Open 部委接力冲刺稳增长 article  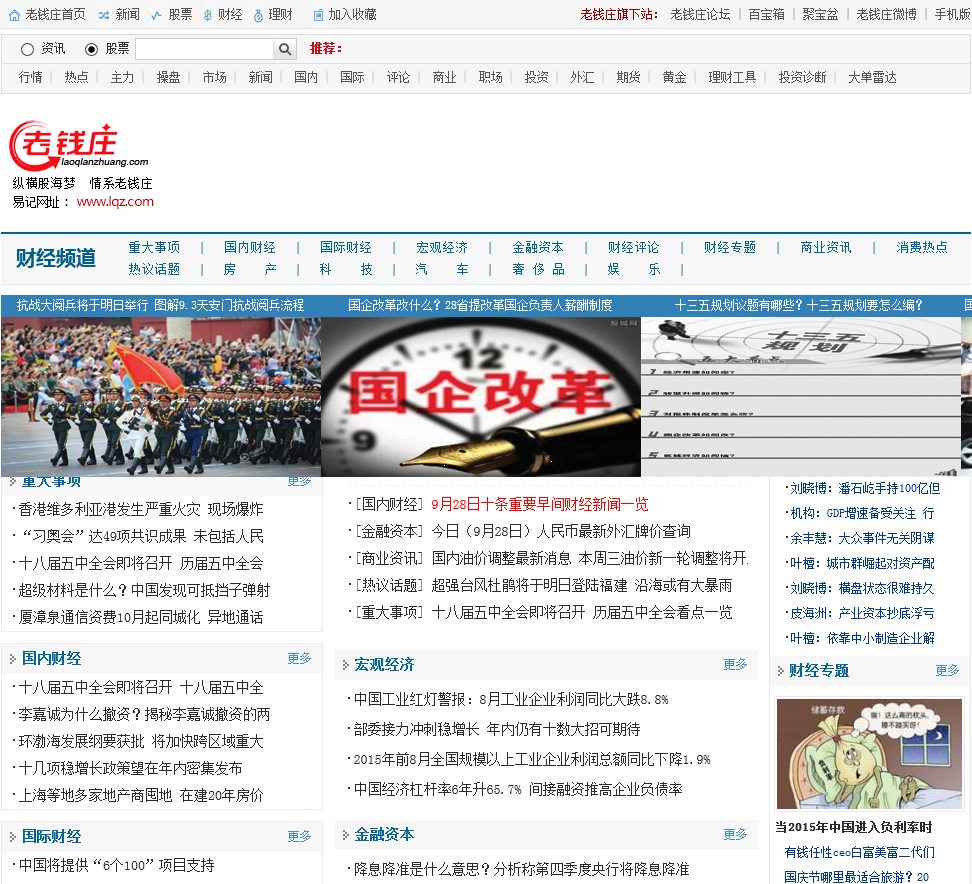(497, 730)
